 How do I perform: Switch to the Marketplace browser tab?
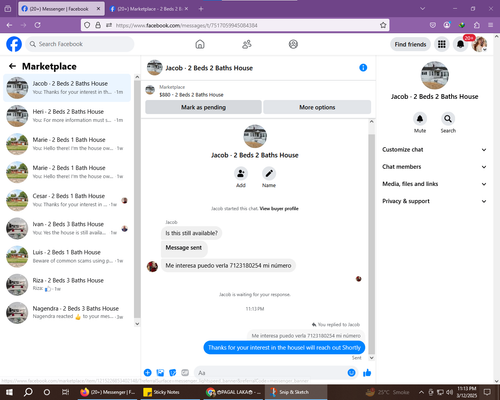(148, 9)
